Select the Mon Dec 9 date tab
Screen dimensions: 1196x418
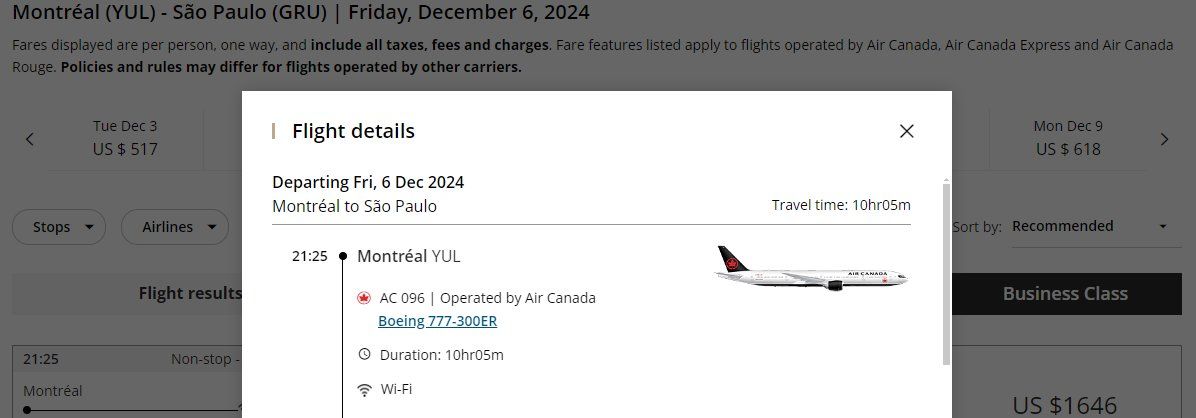point(1068,138)
